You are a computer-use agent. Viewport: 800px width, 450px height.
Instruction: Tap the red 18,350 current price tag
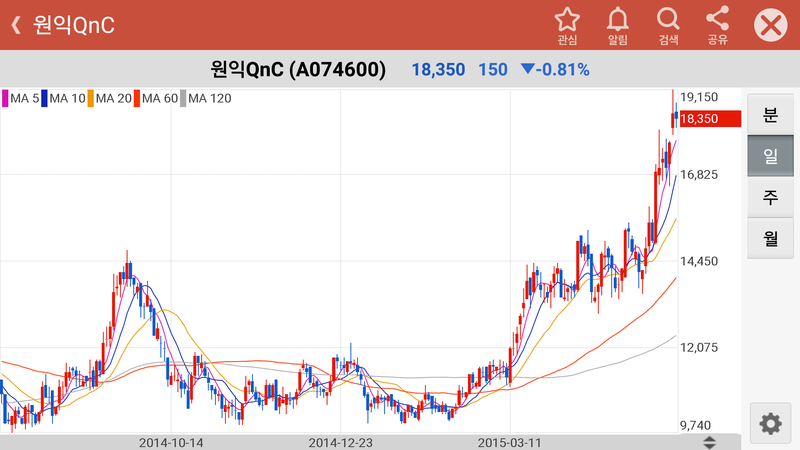[x=707, y=119]
